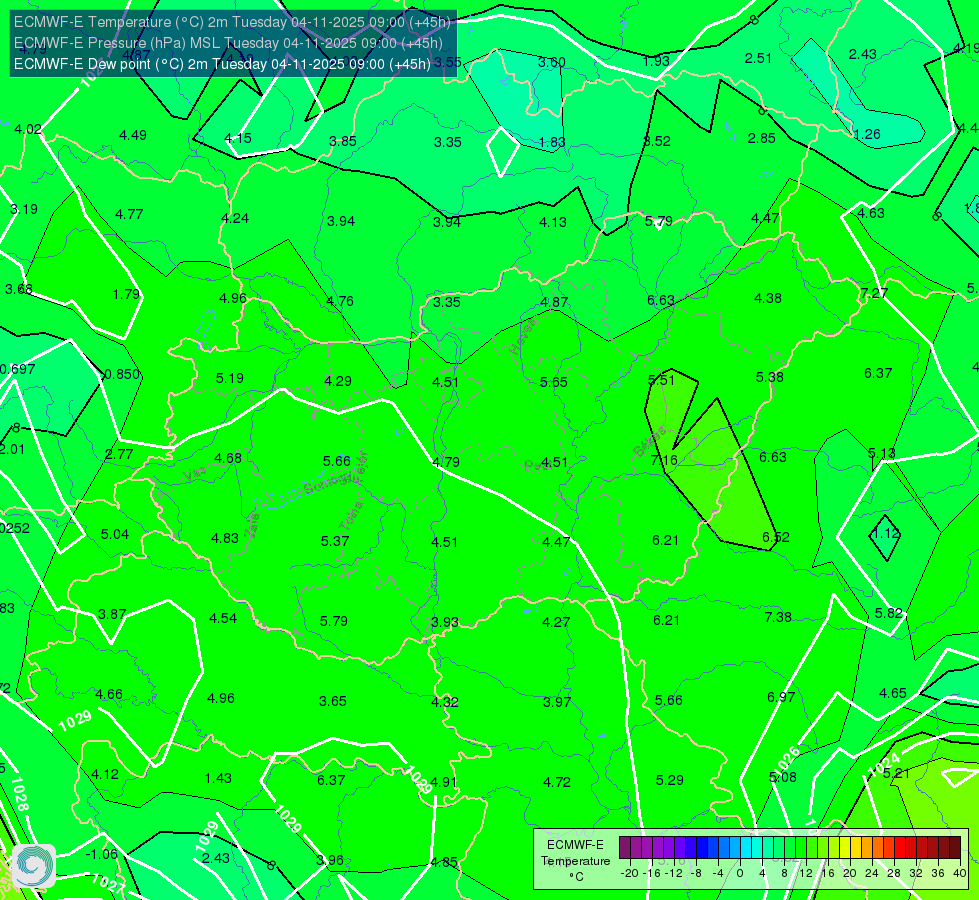Click the ECMWF-E Temperature °C legend title
Image resolution: width=979 pixels, height=900 pixels.
pyautogui.click(x=575, y=861)
